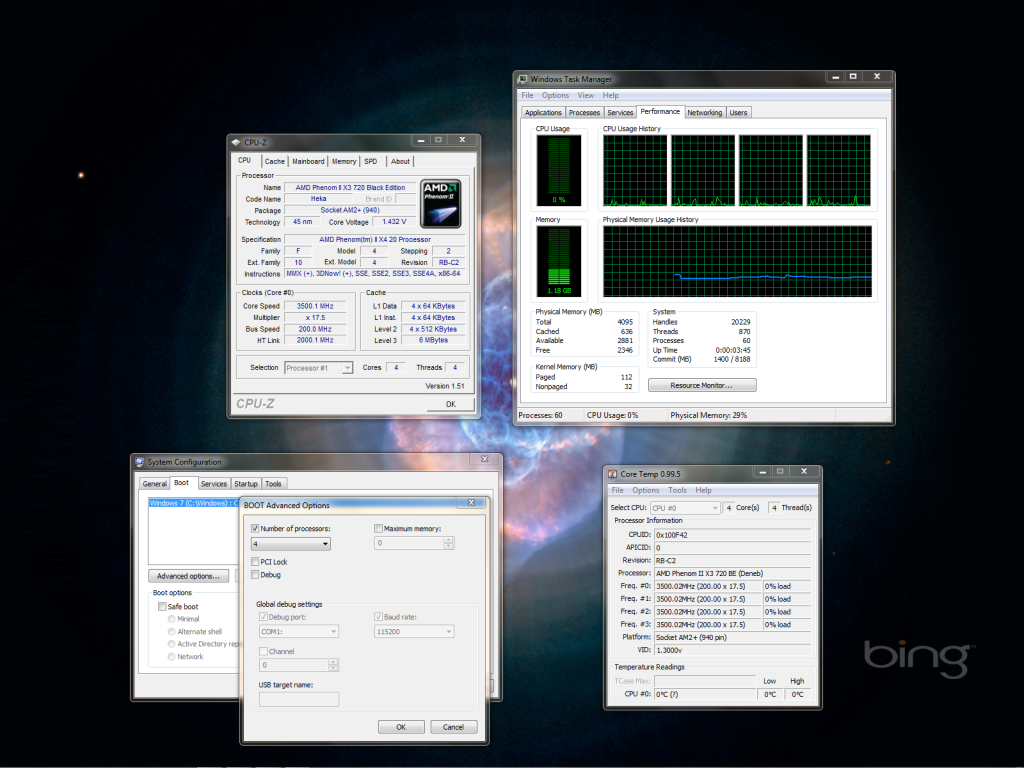Open the Users tab in Task Manager
The width and height of the screenshot is (1024, 768).
pos(738,112)
